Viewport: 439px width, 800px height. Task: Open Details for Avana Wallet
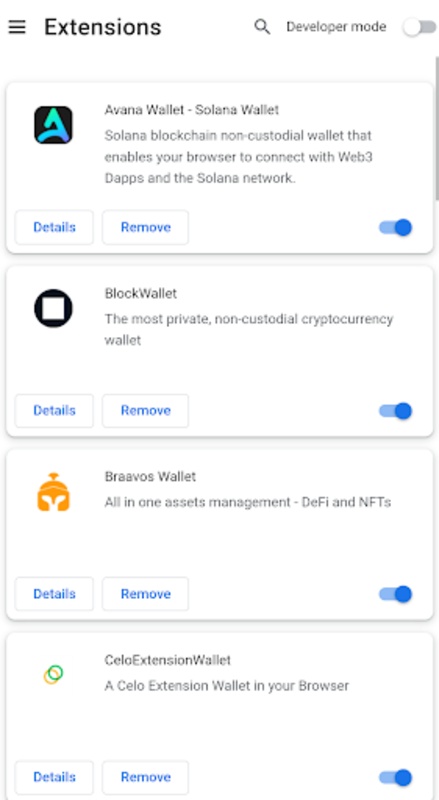(54, 227)
